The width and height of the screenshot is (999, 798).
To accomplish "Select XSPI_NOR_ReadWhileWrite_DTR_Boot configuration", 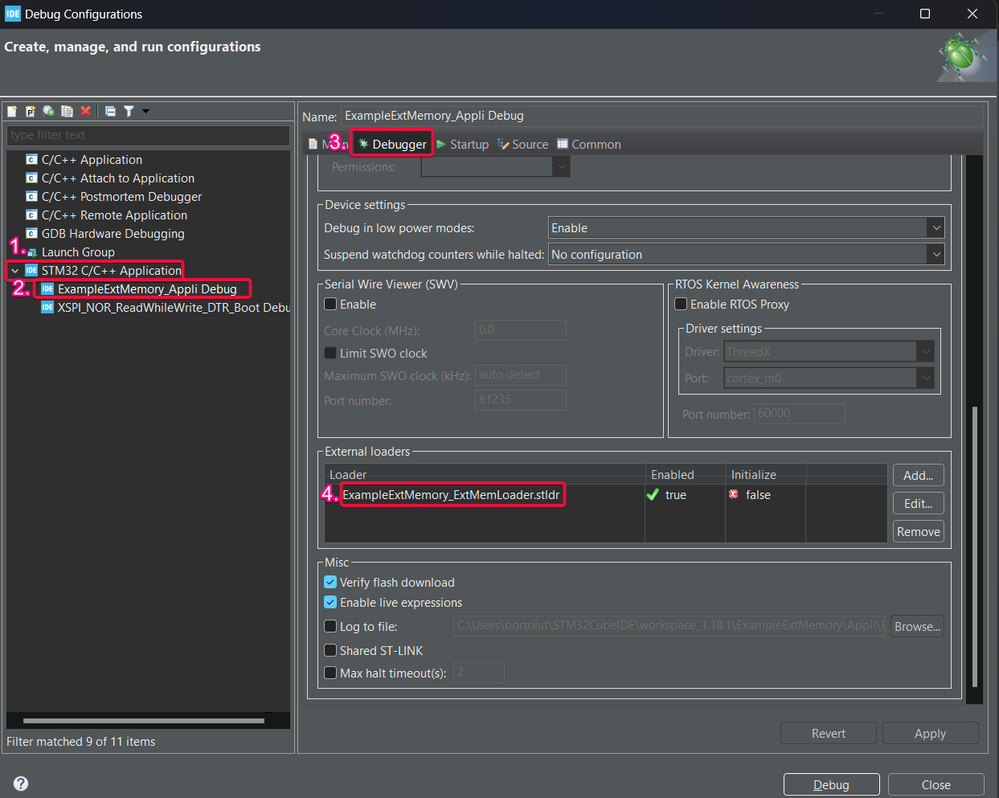I will [174, 308].
